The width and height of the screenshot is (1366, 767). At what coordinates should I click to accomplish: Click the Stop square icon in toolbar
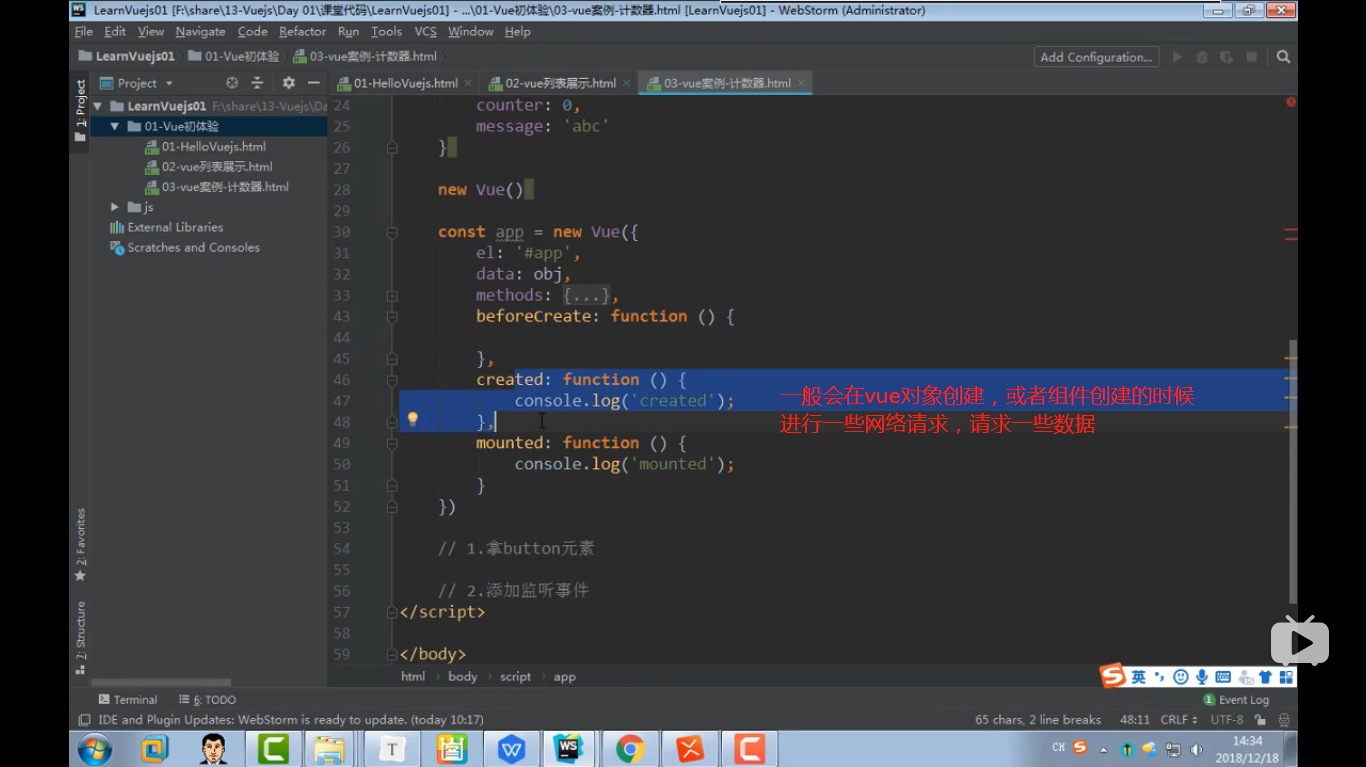[1251, 57]
